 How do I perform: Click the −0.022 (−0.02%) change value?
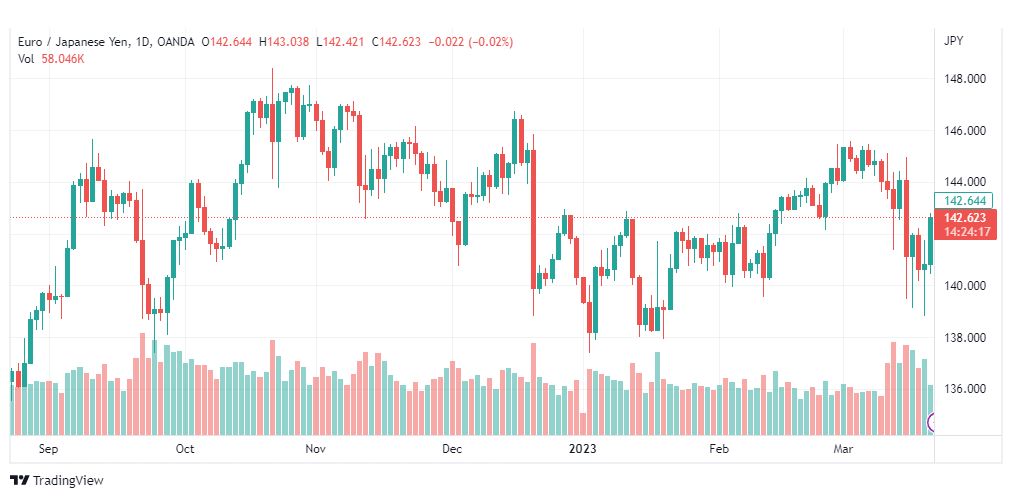pos(470,42)
